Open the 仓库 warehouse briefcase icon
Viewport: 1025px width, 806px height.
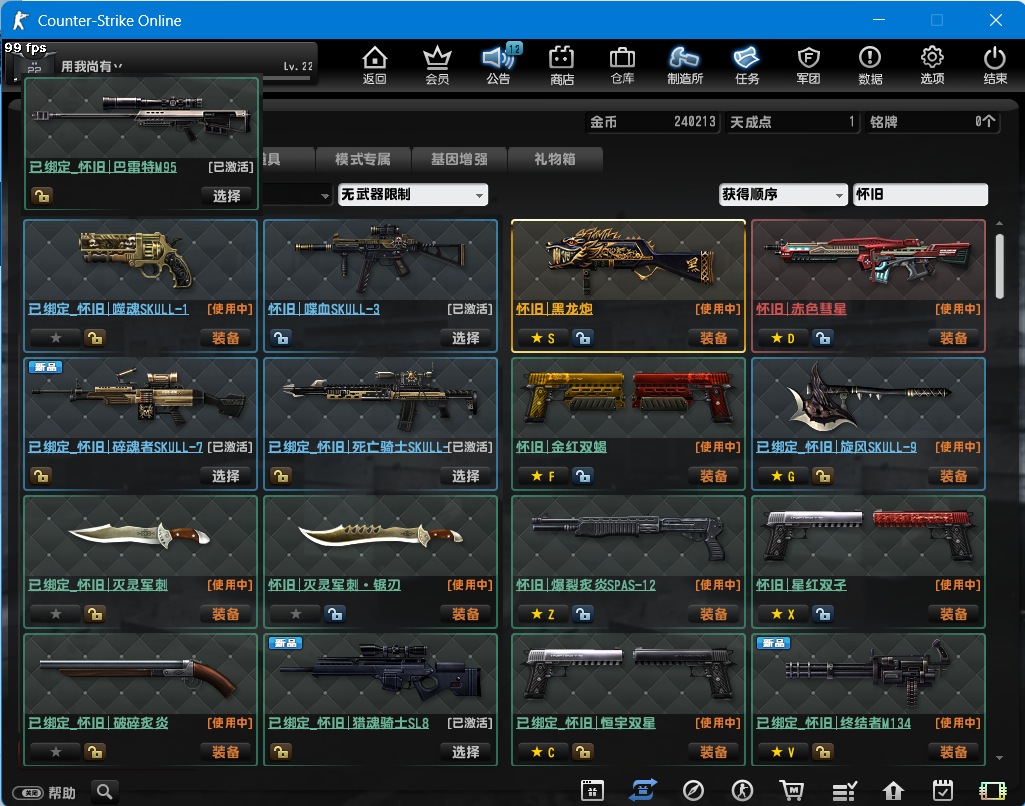coord(622,65)
